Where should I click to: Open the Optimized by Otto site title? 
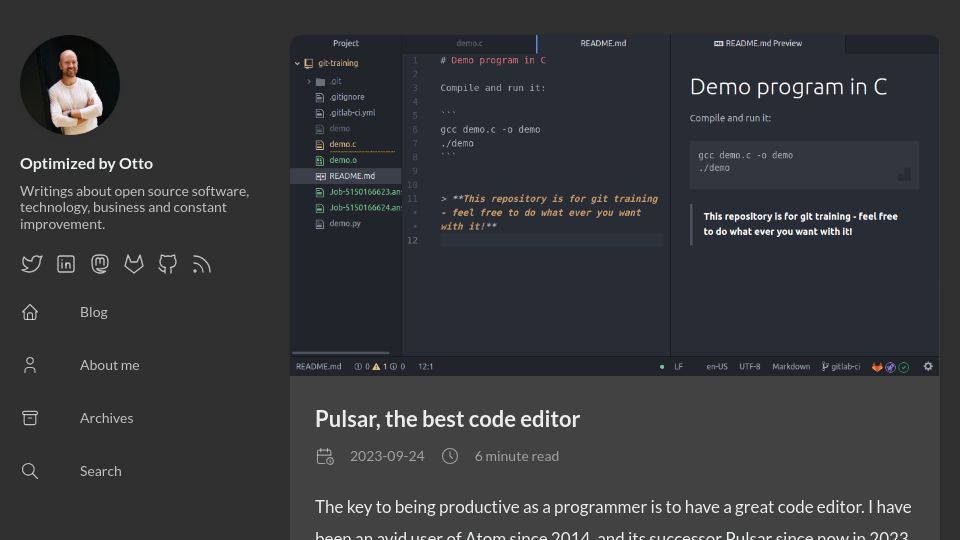coord(86,163)
